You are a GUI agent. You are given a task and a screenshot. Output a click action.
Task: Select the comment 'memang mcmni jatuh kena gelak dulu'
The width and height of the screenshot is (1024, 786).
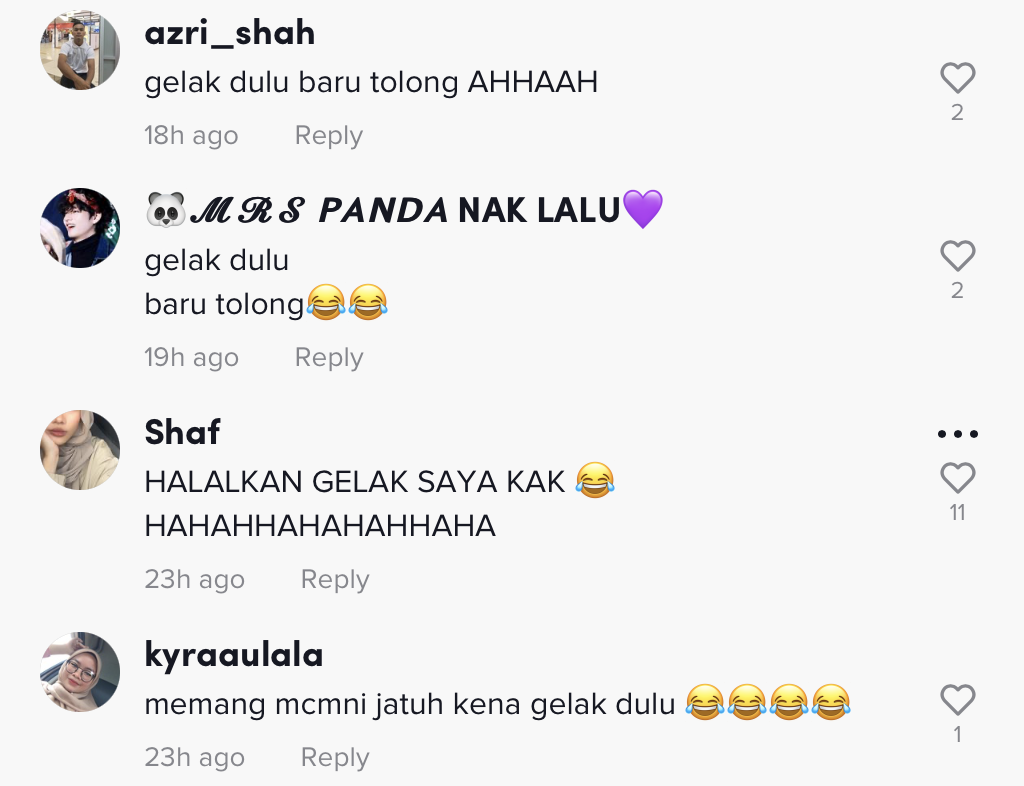click(498, 704)
